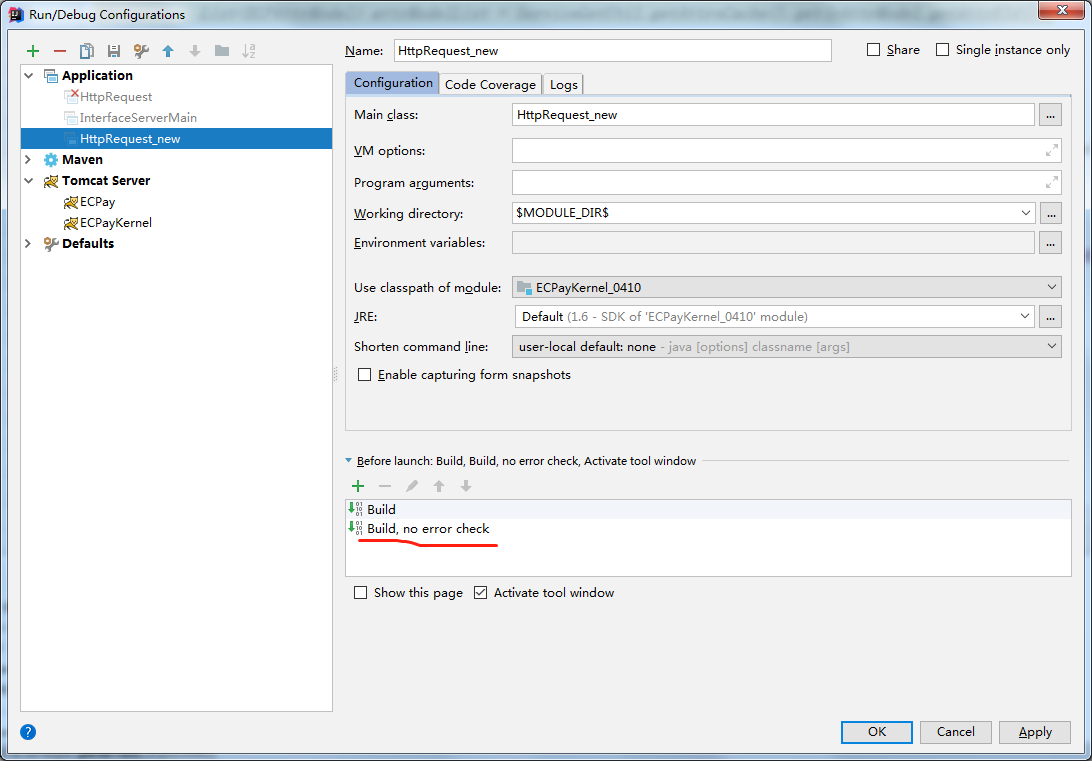Click the Save Configuration disk icon

click(x=114, y=51)
